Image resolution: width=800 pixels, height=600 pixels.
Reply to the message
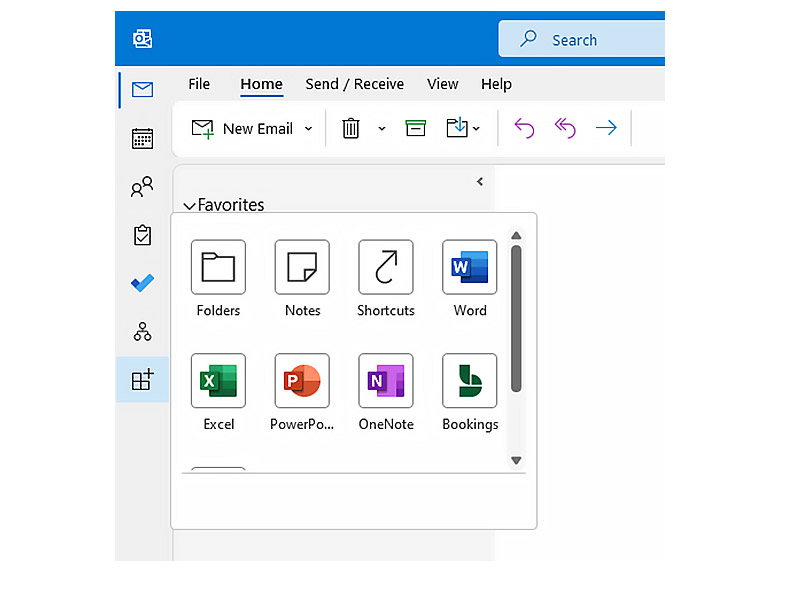tap(524, 128)
